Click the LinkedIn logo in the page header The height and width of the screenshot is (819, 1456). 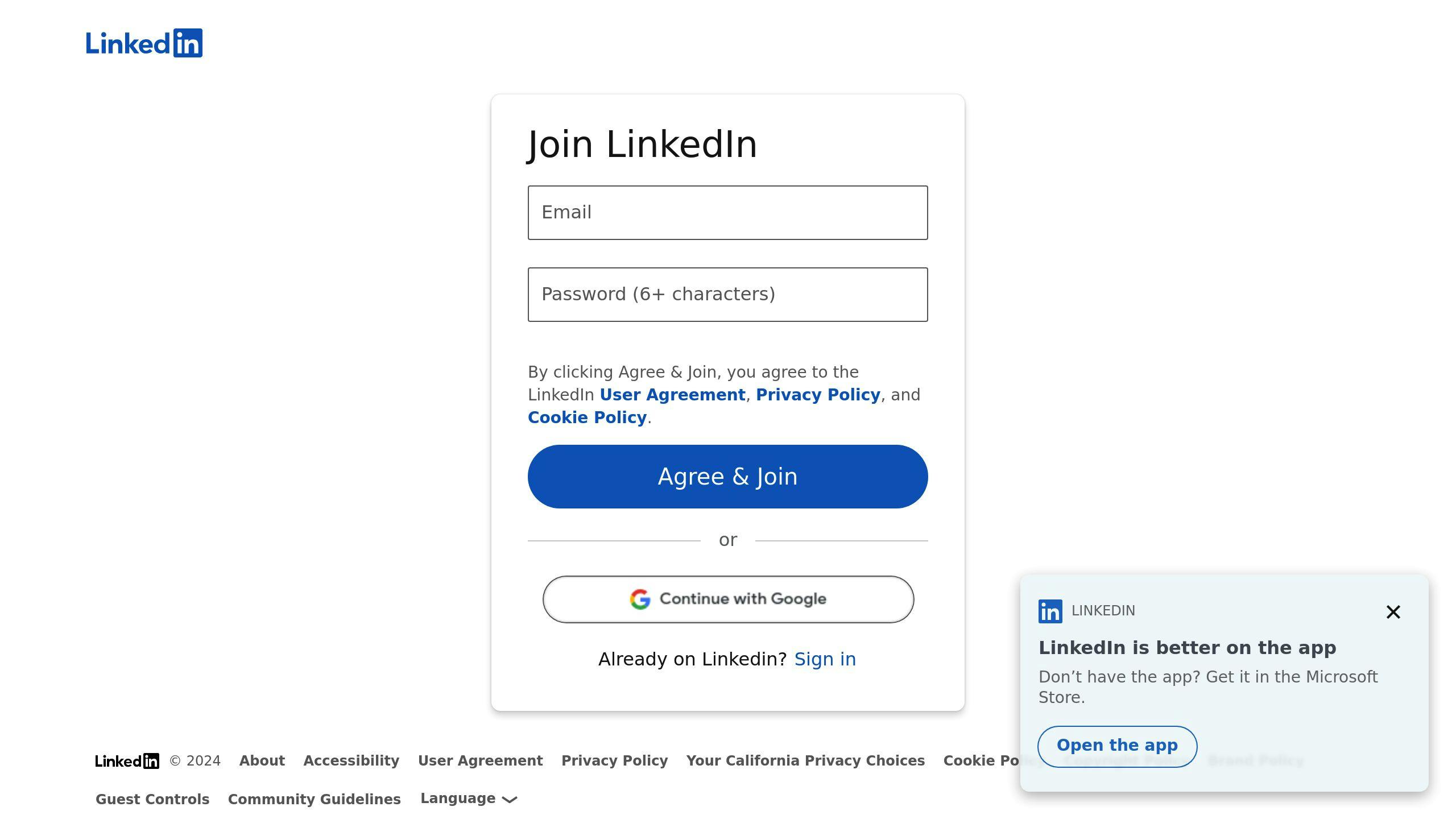(x=144, y=43)
